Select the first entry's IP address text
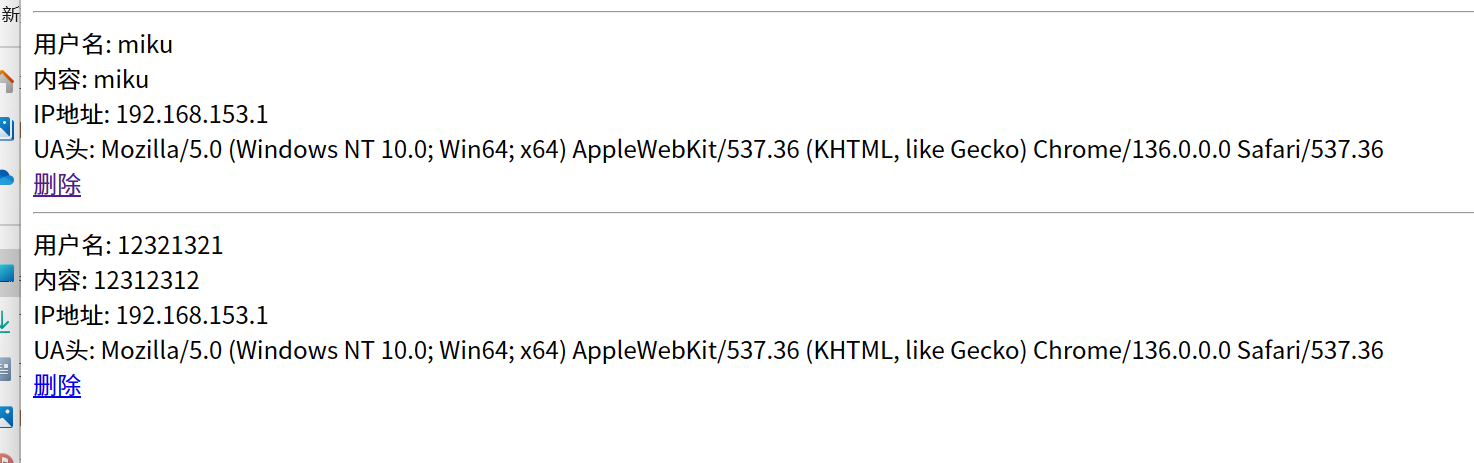The image size is (1474, 463). coord(151,114)
